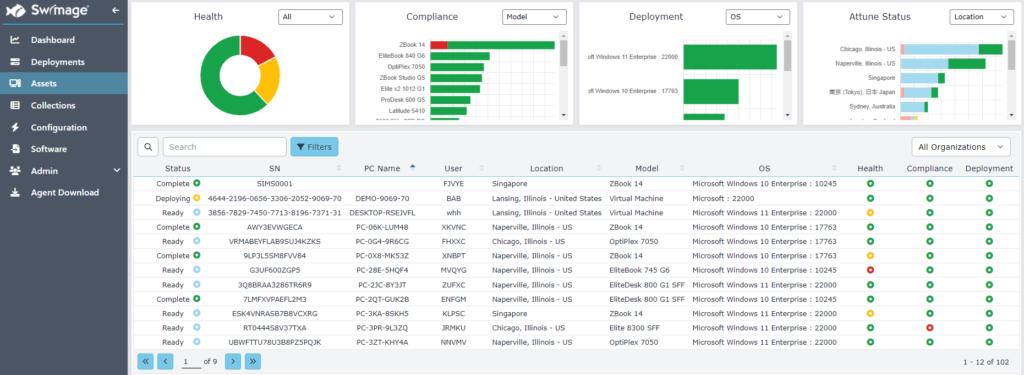The width and height of the screenshot is (1024, 375).
Task: Sort by the Location column header
Action: tap(547, 169)
